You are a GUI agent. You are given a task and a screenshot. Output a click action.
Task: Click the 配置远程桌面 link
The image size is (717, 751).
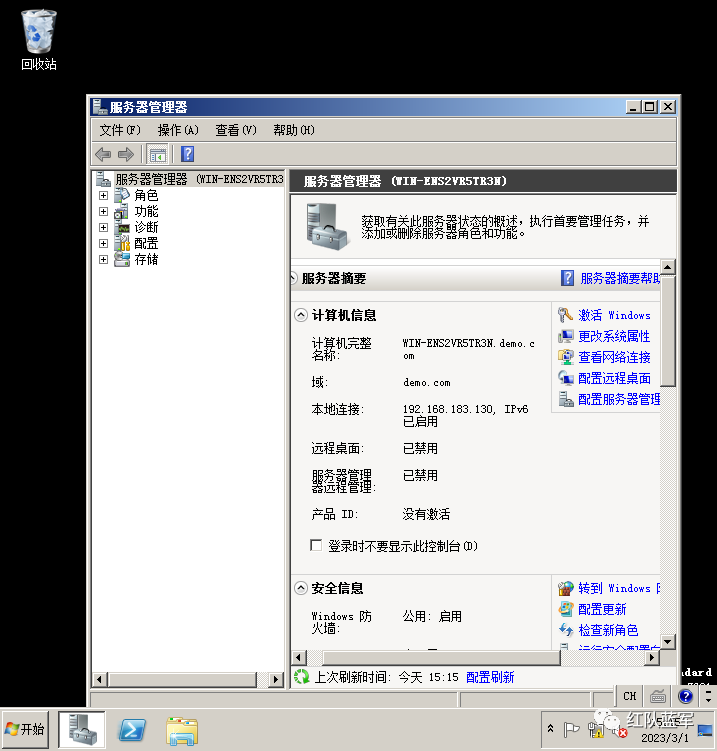coord(614,378)
